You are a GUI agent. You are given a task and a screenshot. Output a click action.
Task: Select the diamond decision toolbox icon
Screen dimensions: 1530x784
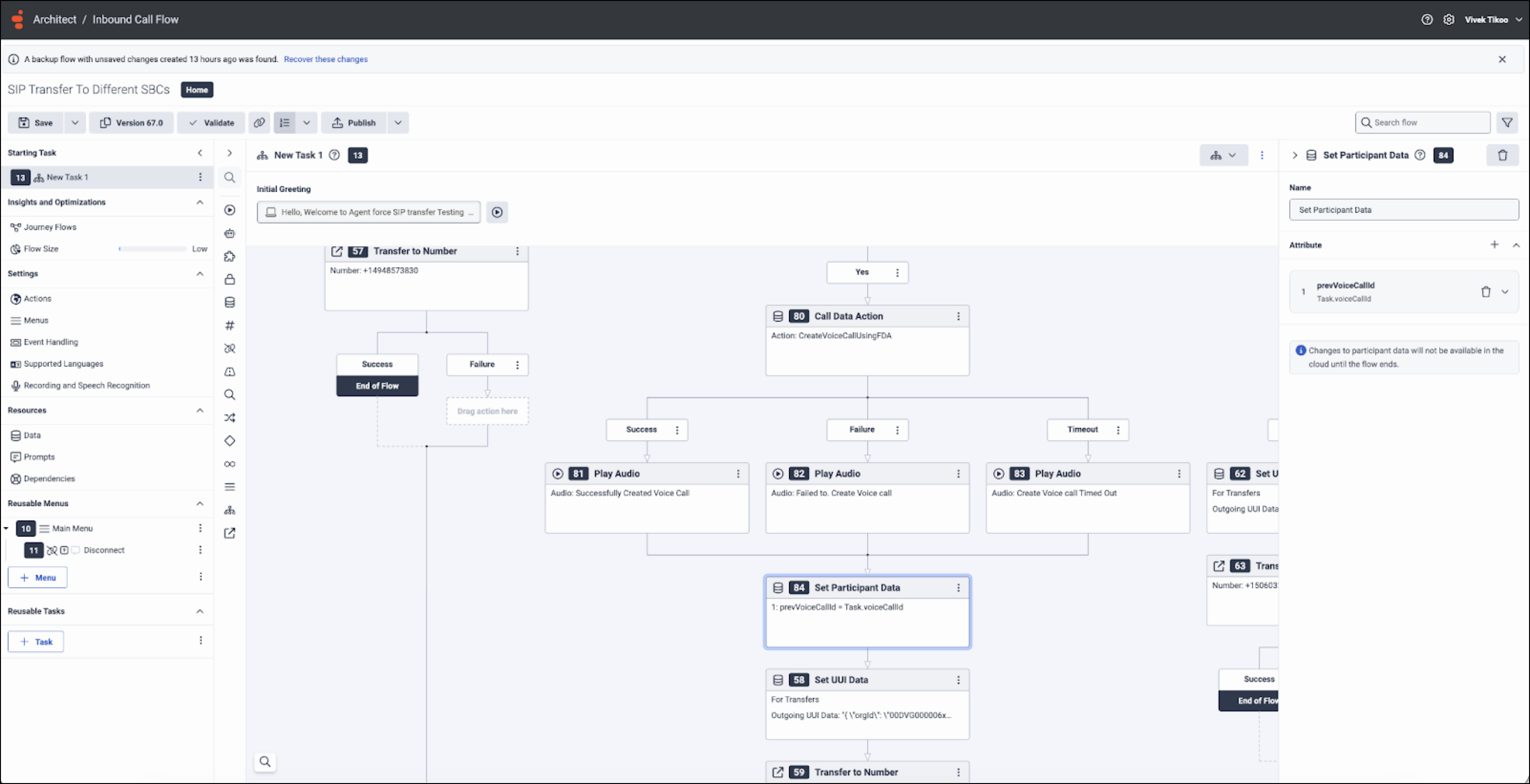pos(229,441)
